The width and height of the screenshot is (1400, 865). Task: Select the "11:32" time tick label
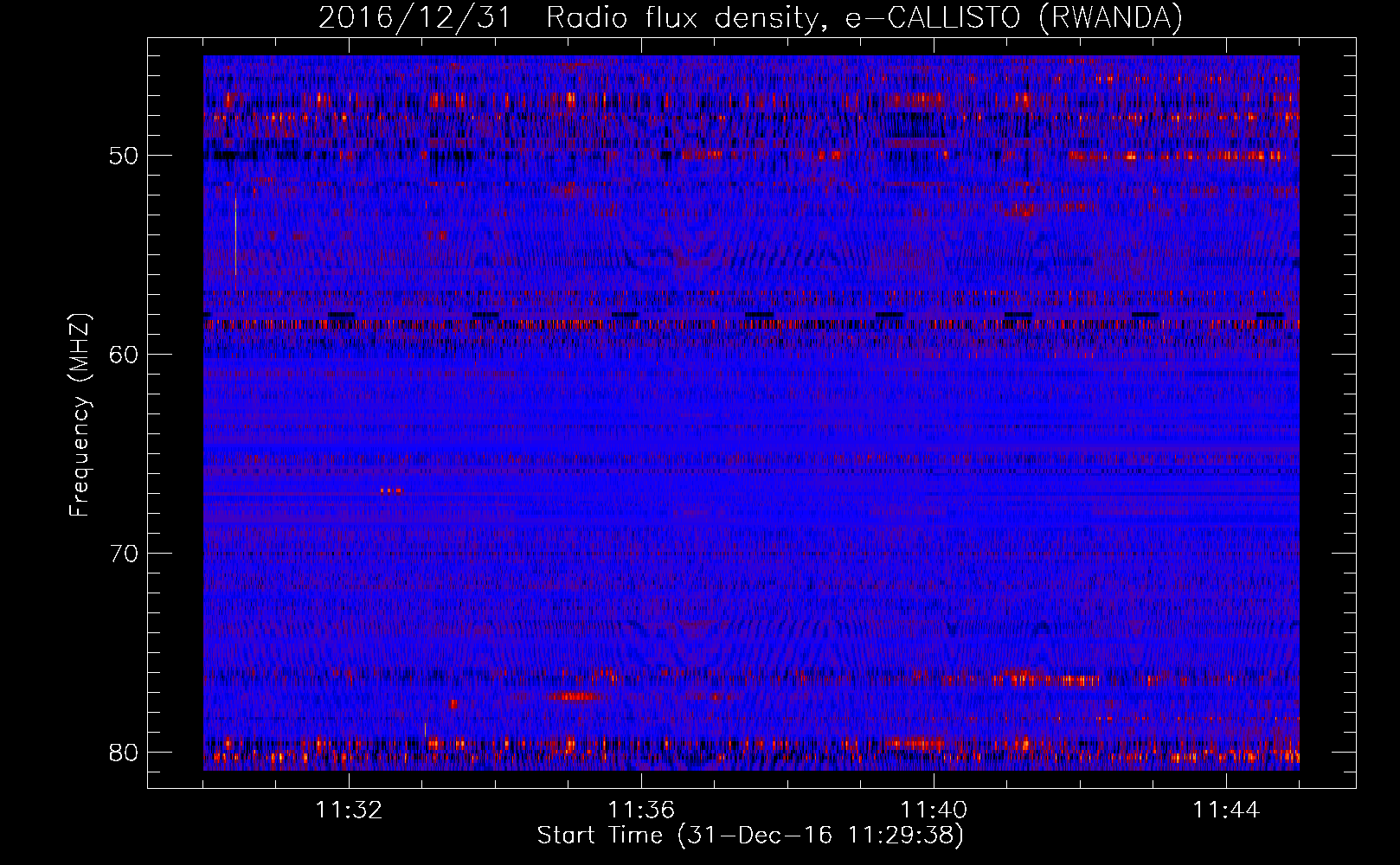click(349, 811)
